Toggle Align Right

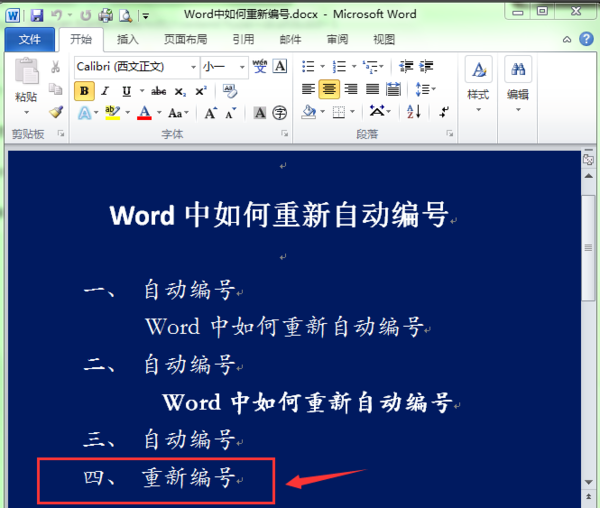(351, 89)
